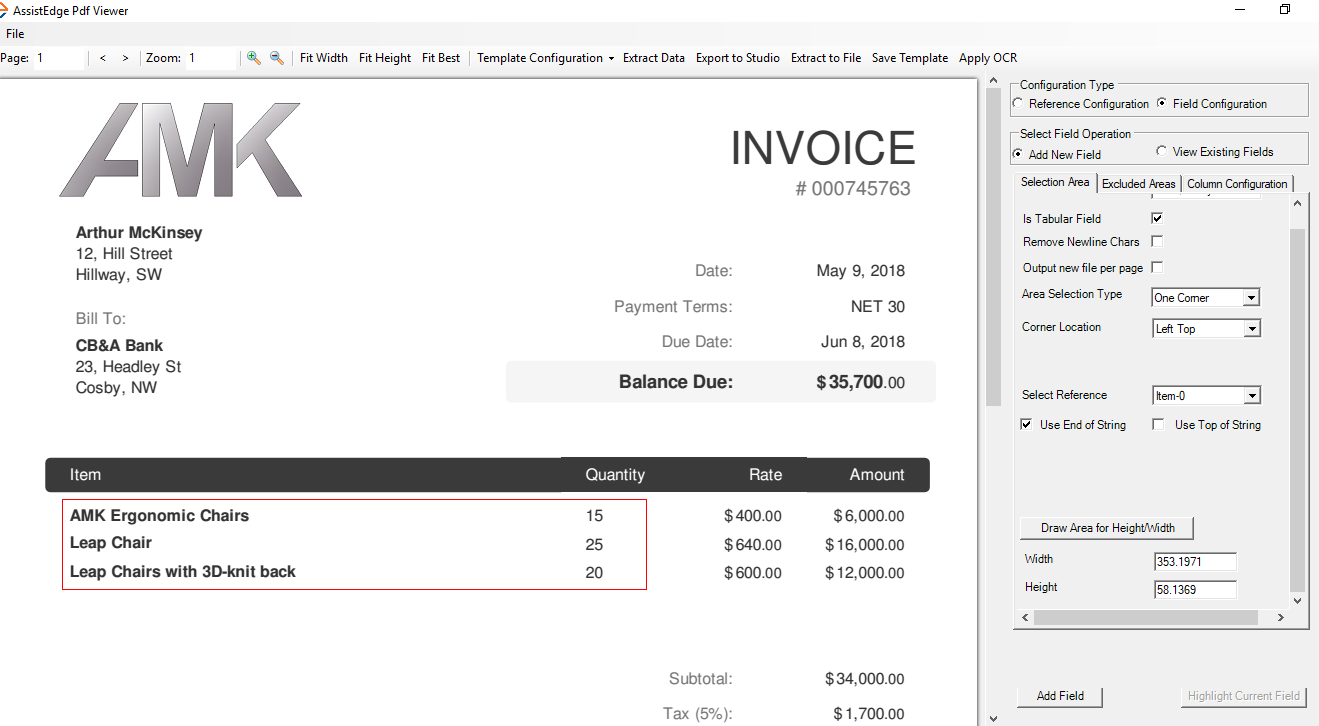Viewport: 1319px width, 726px height.
Task: Click invoice number # 000745763
Action: [853, 189]
